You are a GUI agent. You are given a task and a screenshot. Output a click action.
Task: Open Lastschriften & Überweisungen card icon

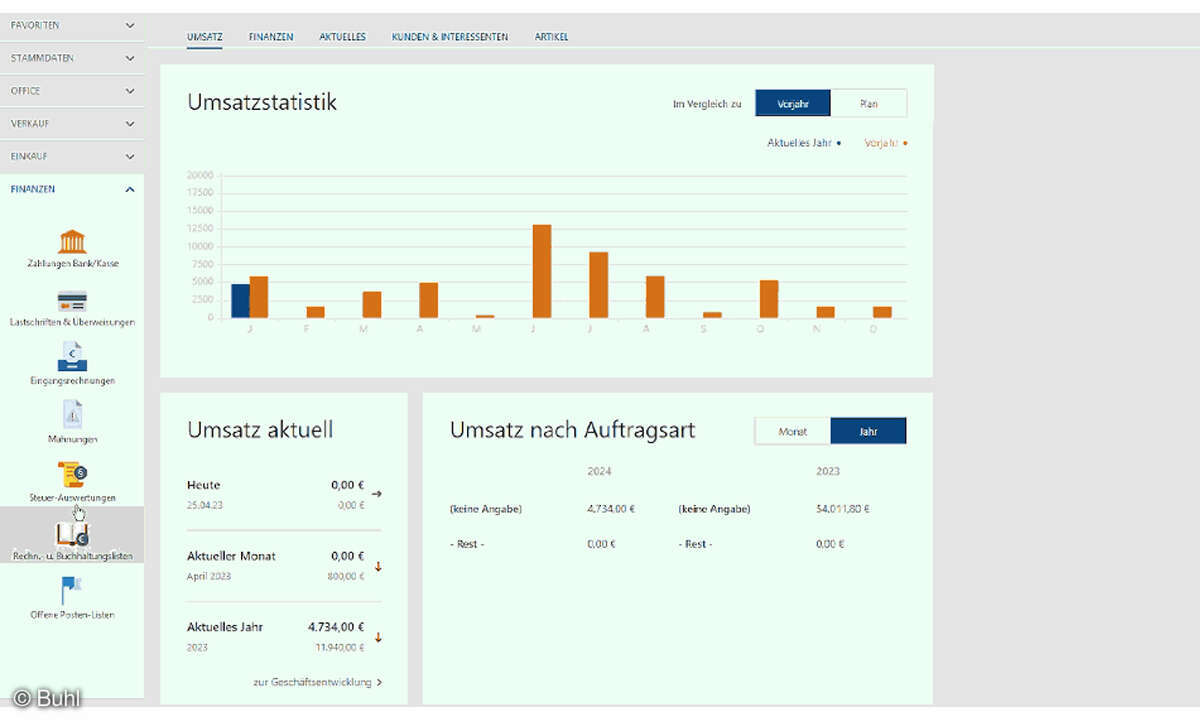pos(72,301)
